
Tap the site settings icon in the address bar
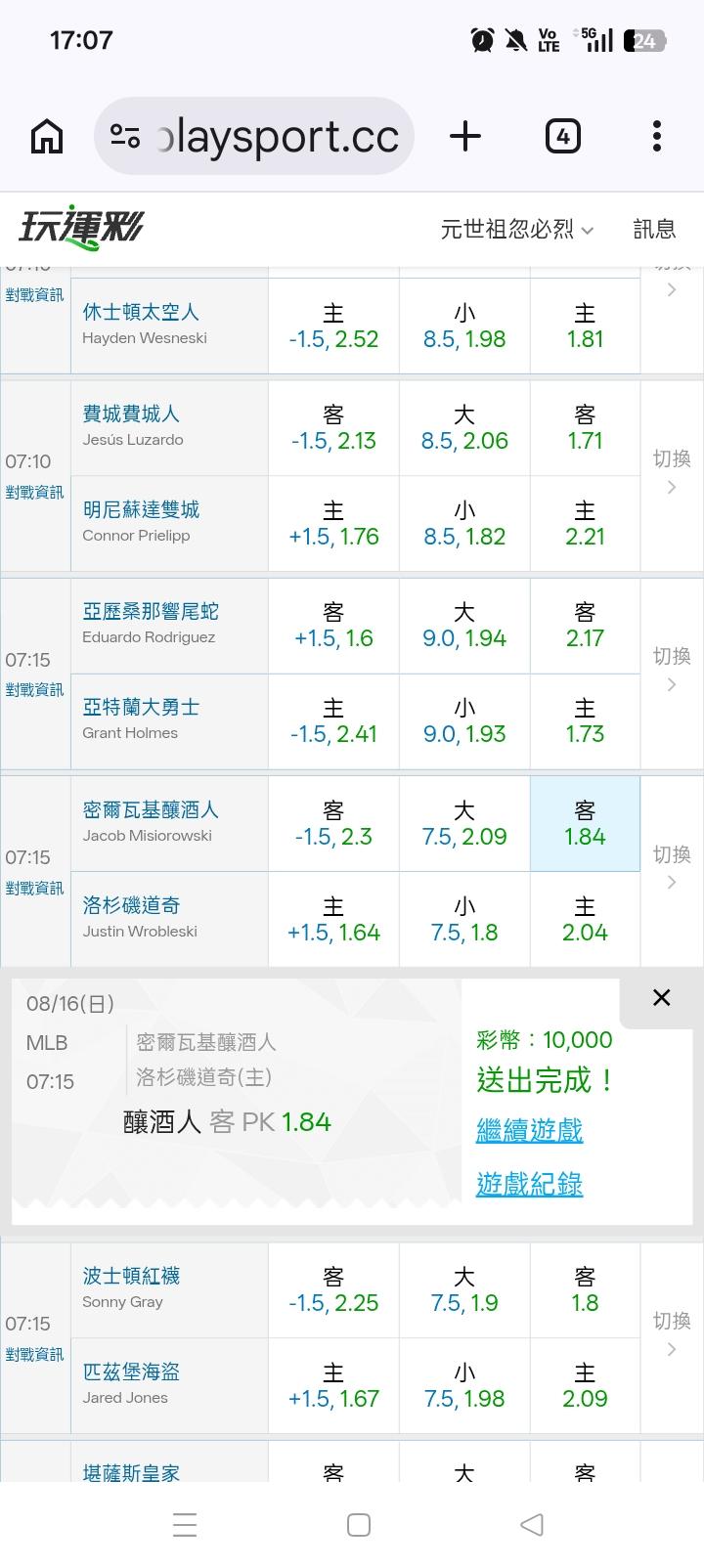(125, 137)
